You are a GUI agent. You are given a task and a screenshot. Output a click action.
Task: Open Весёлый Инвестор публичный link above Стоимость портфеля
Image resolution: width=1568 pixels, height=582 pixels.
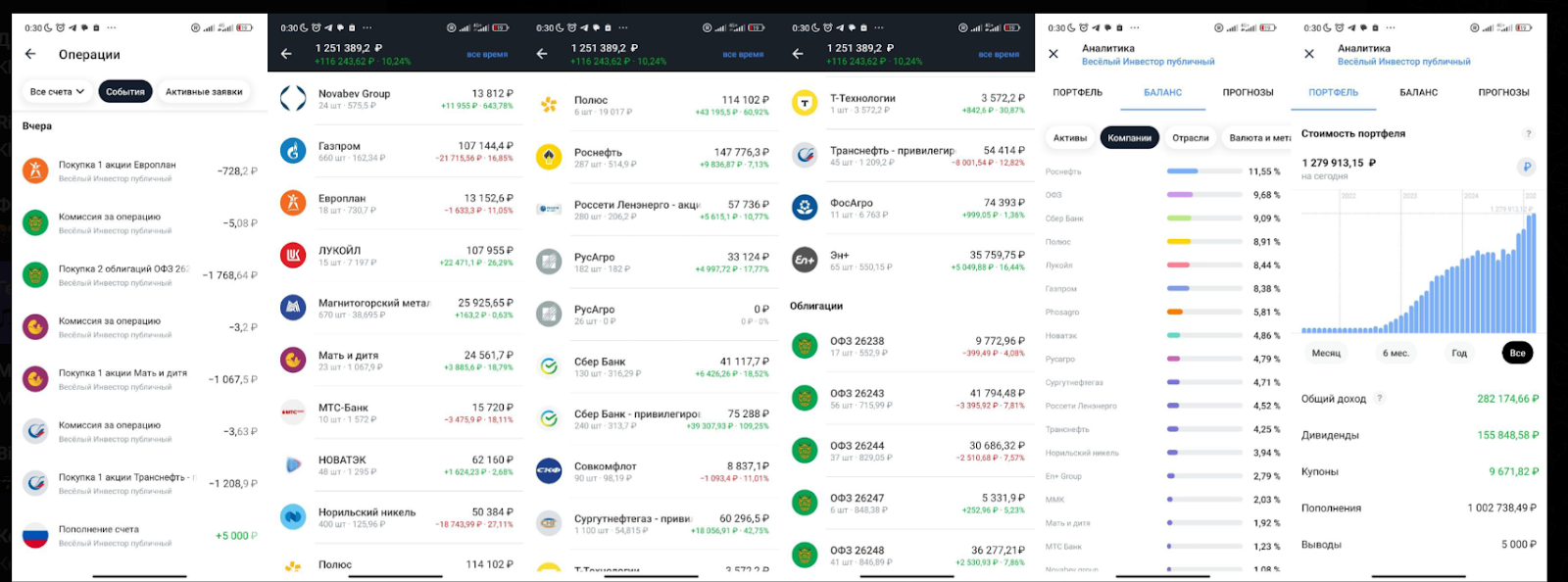pos(1403,62)
